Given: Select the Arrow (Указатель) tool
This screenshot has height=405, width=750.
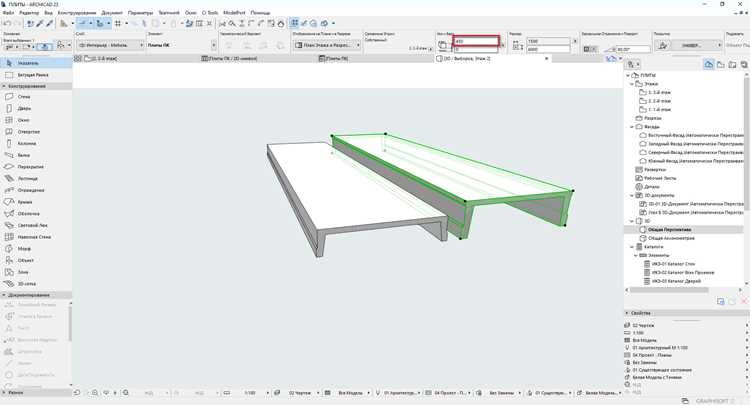Looking at the screenshot, I should pos(36,63).
